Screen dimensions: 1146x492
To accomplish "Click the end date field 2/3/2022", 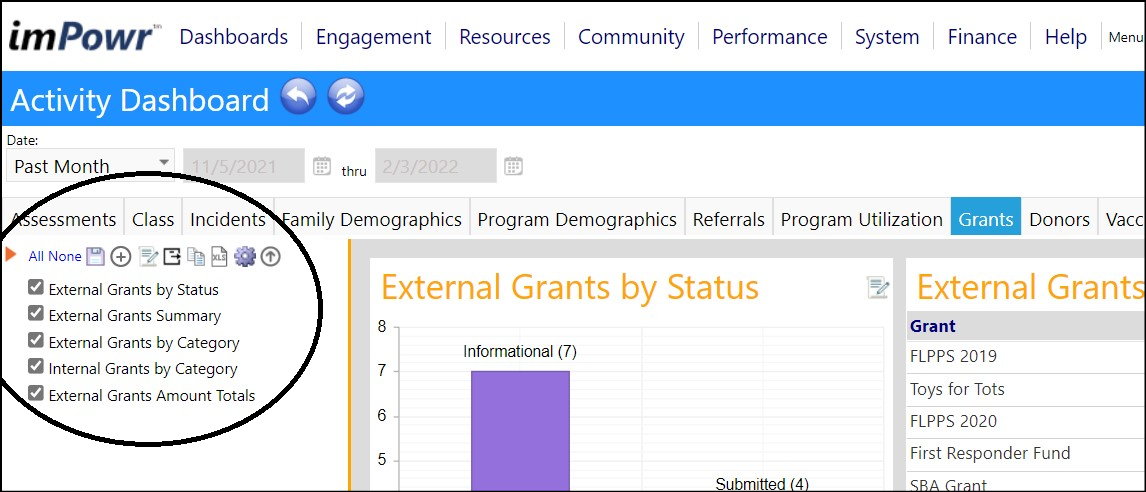I will [436, 166].
